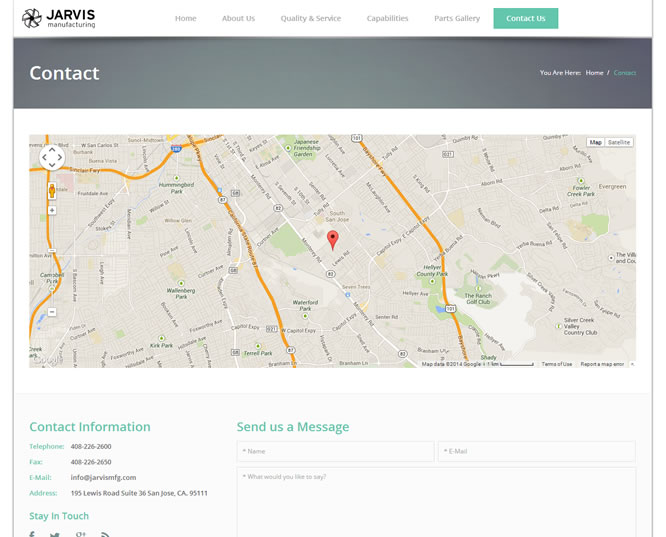The width and height of the screenshot is (666, 537).
Task: Open the Twitter social icon
Action: 55,534
